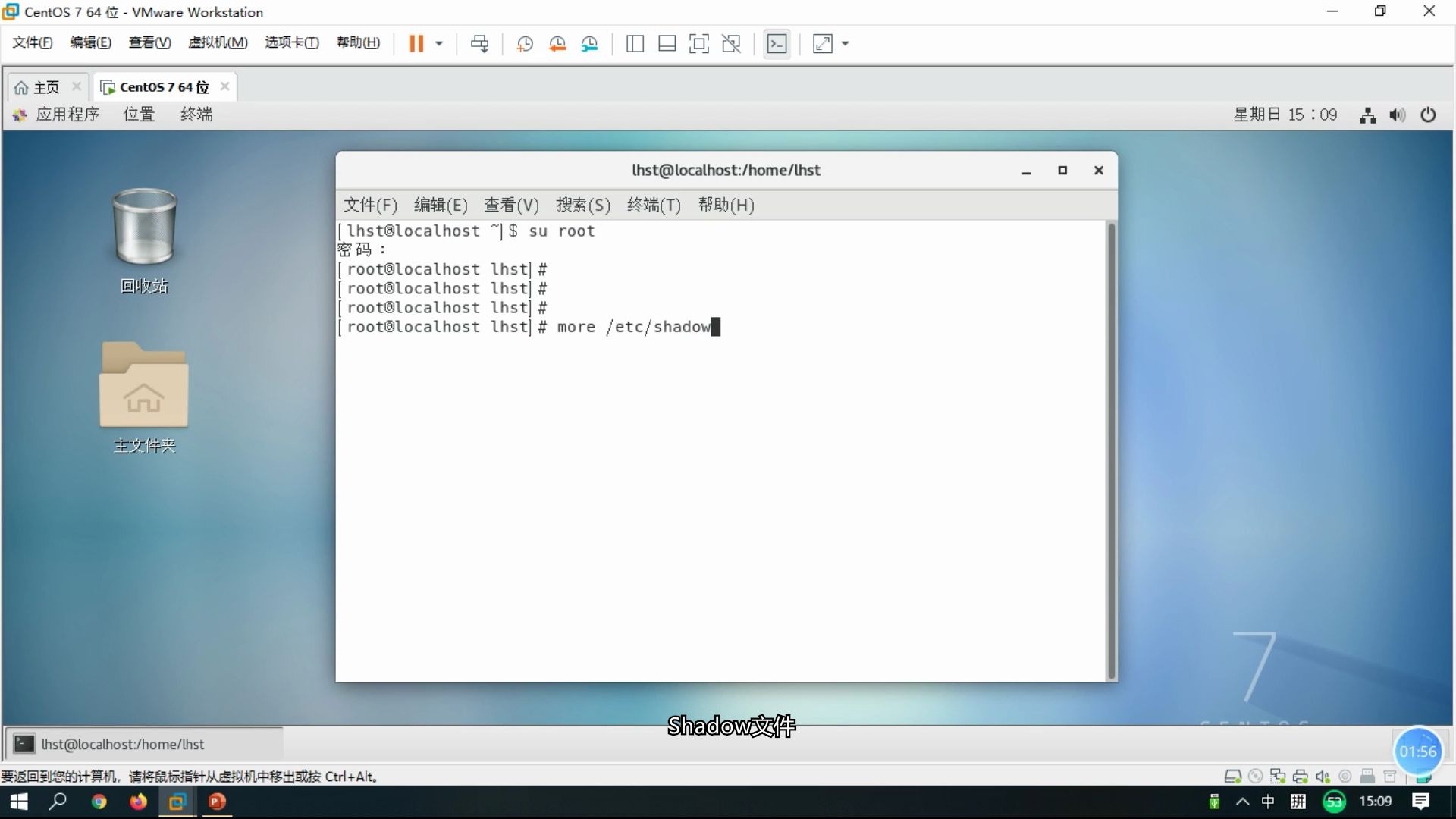Toggle the thumbnail bar icon
Screen dimensions: 1456x819
667,43
